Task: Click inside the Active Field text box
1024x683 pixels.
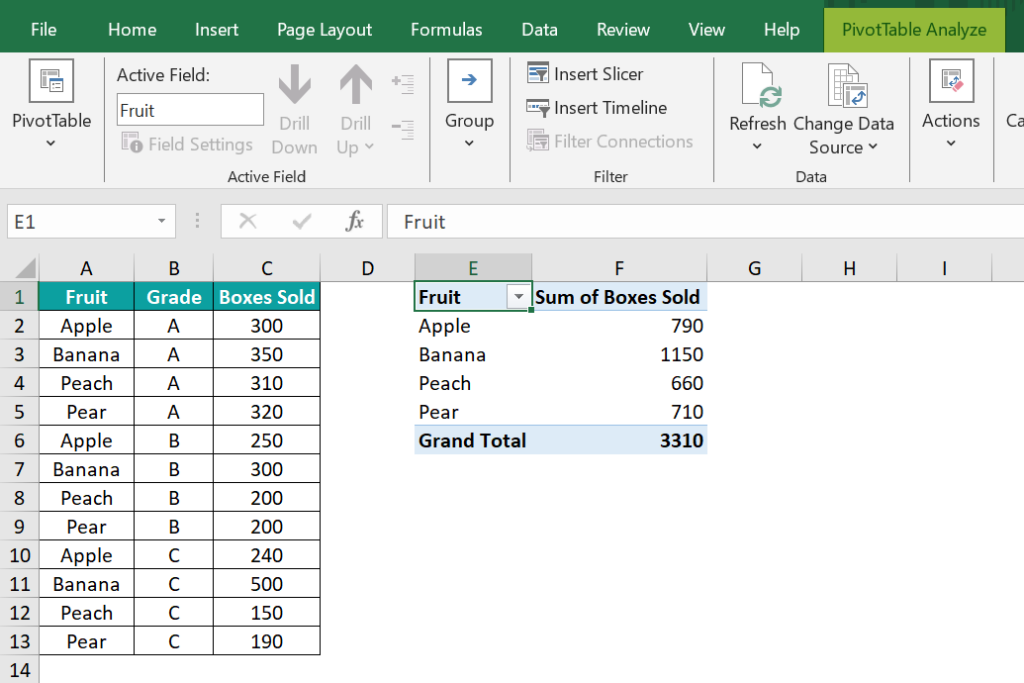Action: (189, 109)
